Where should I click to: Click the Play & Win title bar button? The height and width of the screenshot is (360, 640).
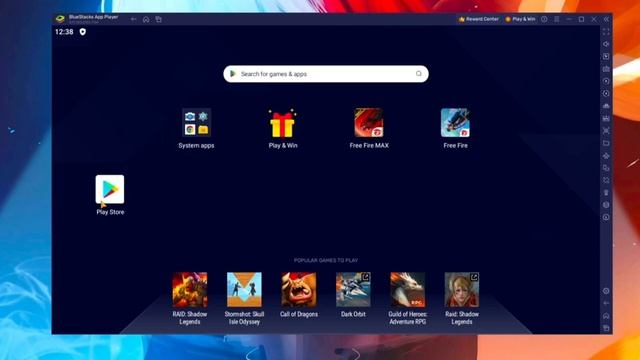(520, 19)
